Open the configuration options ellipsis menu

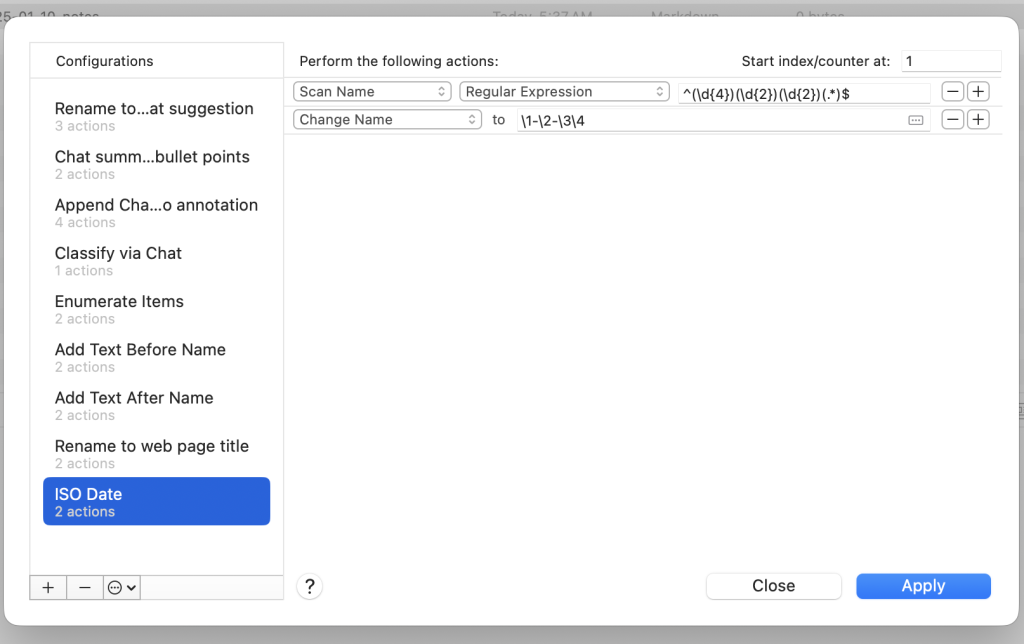click(x=122, y=587)
